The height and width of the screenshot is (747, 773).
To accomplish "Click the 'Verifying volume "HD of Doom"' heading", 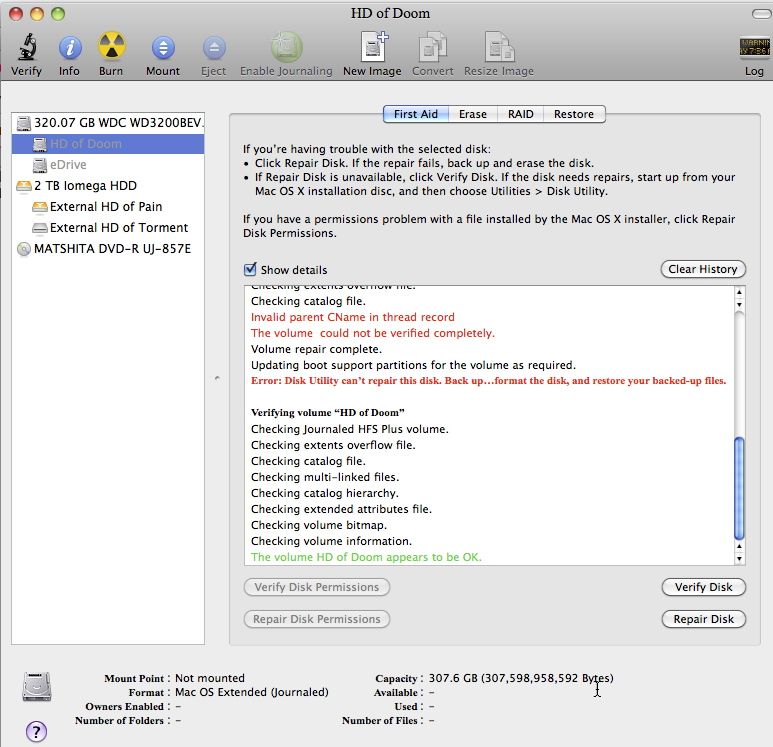I will click(327, 413).
